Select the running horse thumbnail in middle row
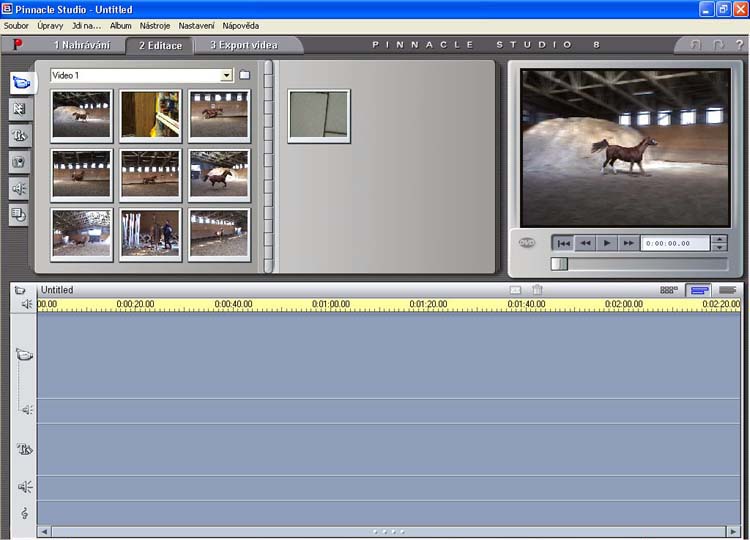 coord(219,175)
